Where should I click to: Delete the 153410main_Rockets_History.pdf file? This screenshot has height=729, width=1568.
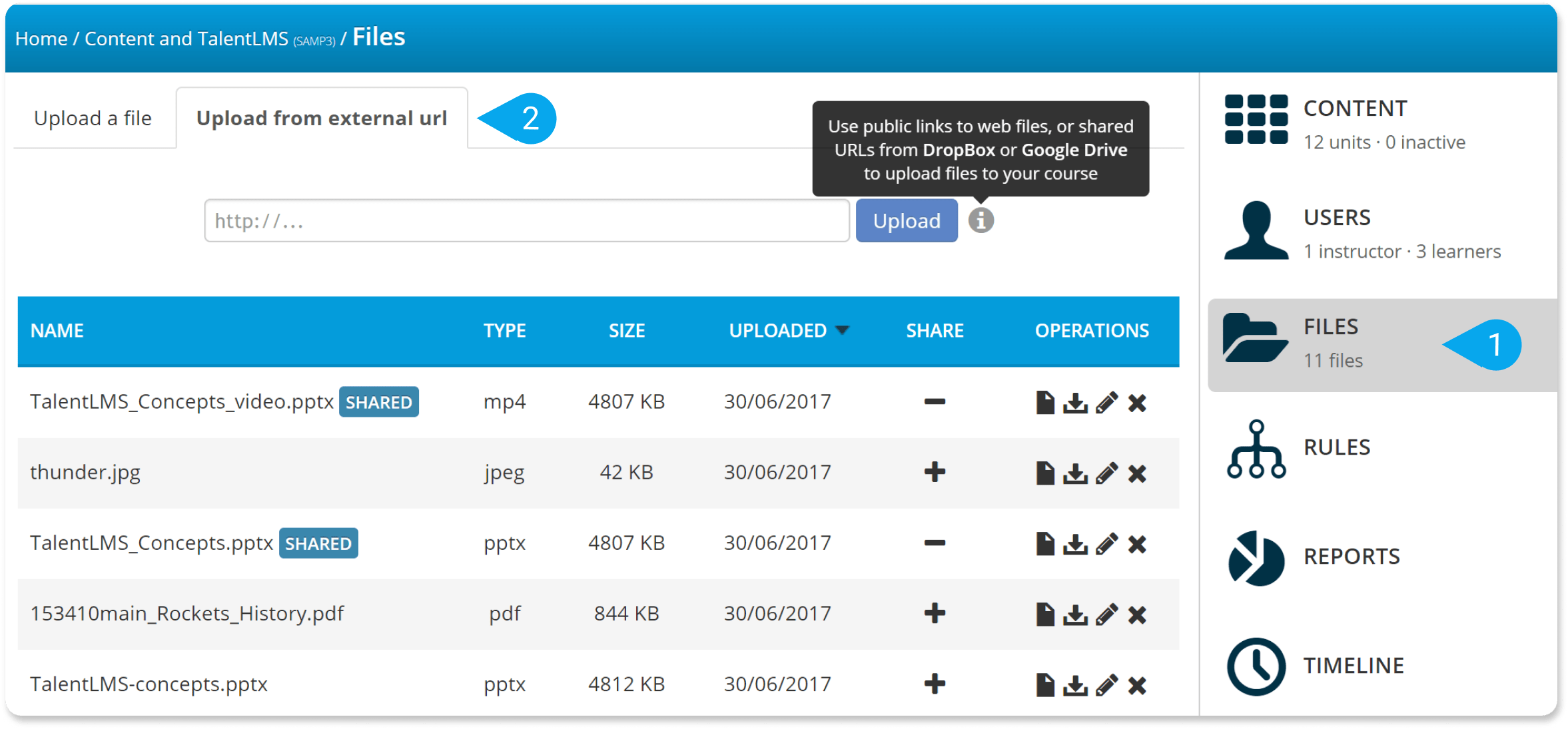point(1137,614)
